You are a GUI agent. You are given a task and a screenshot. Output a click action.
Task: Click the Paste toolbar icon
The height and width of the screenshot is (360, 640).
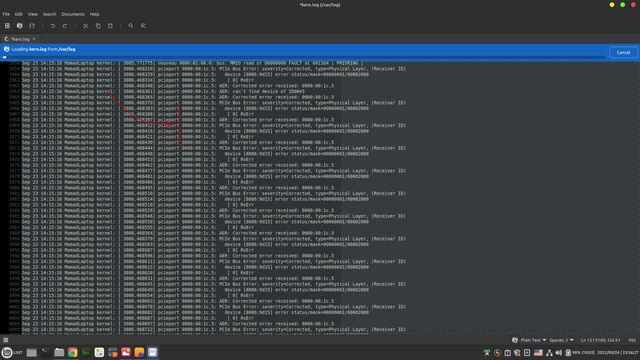(110, 26)
